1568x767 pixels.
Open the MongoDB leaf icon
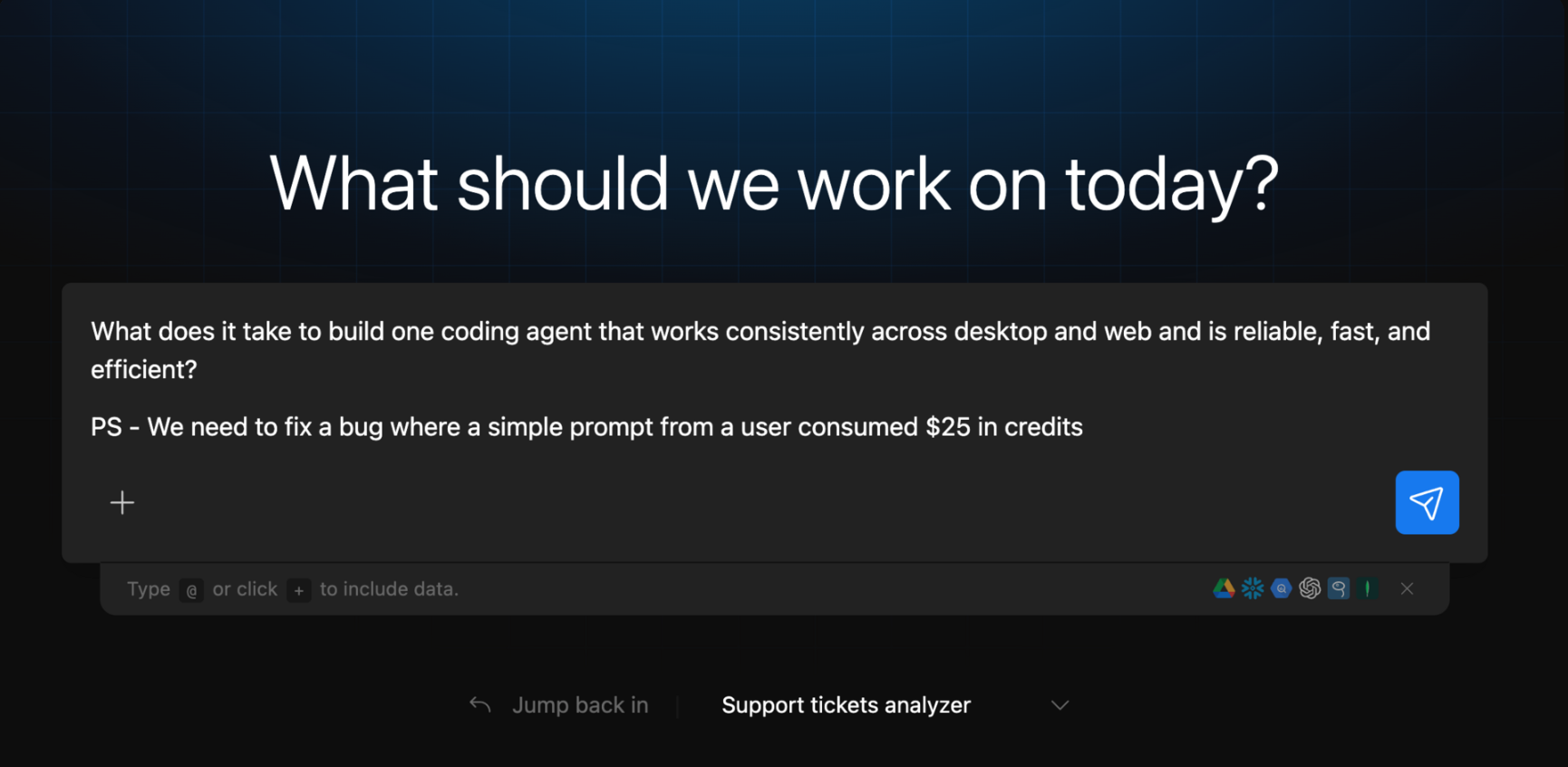click(x=1368, y=588)
